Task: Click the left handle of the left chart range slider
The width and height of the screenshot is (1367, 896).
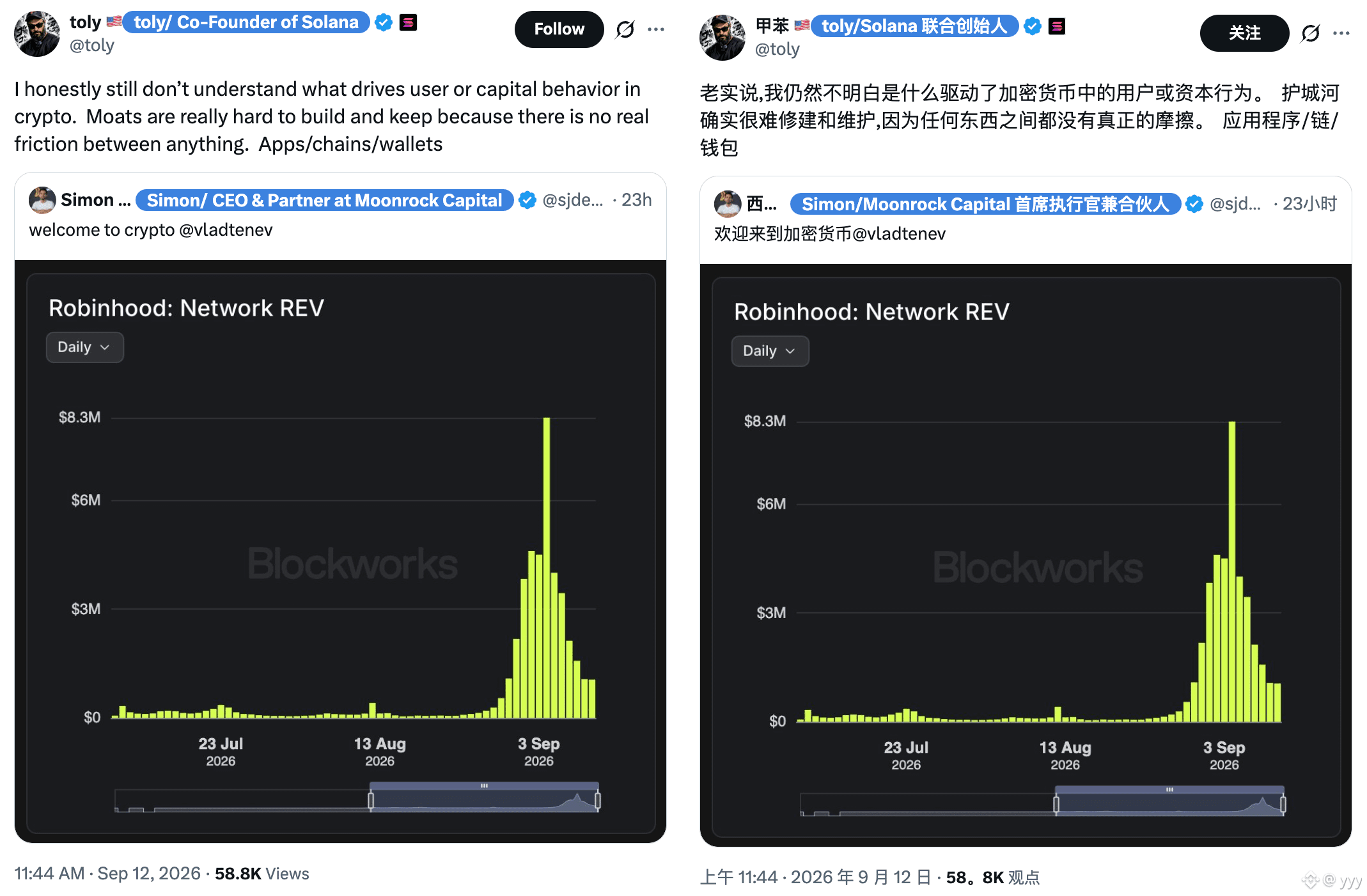Action: coord(371,800)
